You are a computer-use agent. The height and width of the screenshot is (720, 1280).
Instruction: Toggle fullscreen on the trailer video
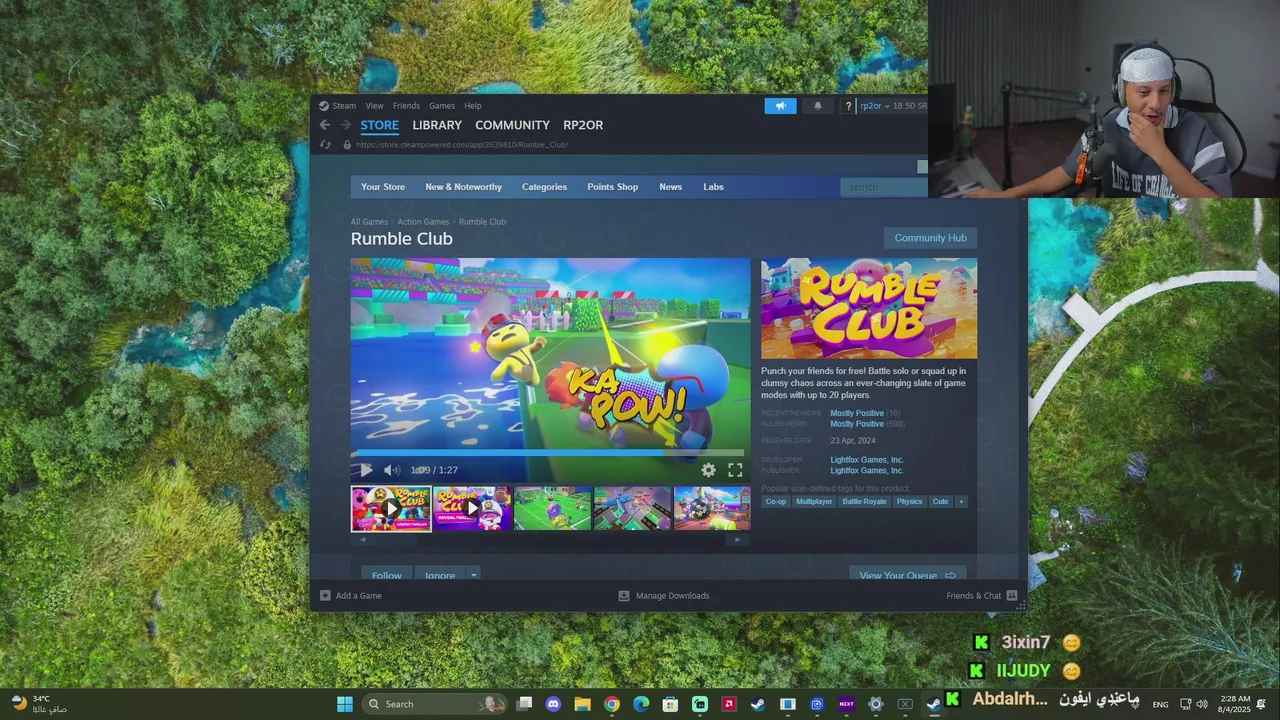735,470
